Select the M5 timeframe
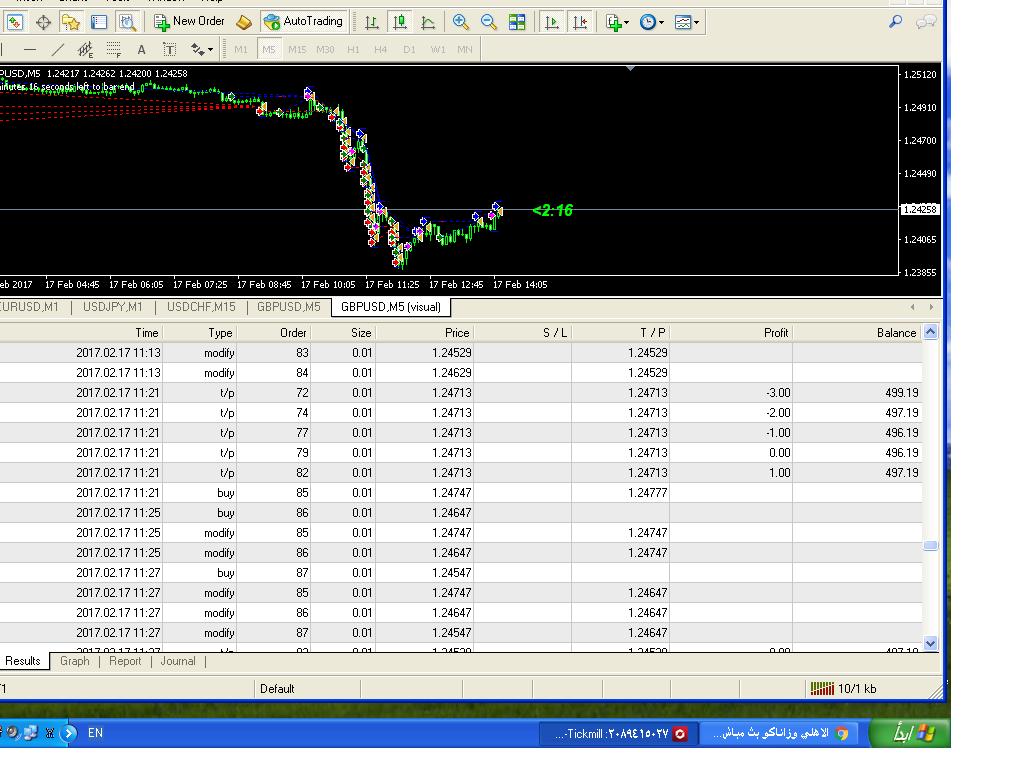Viewport: 1024px width, 768px height. (269, 49)
